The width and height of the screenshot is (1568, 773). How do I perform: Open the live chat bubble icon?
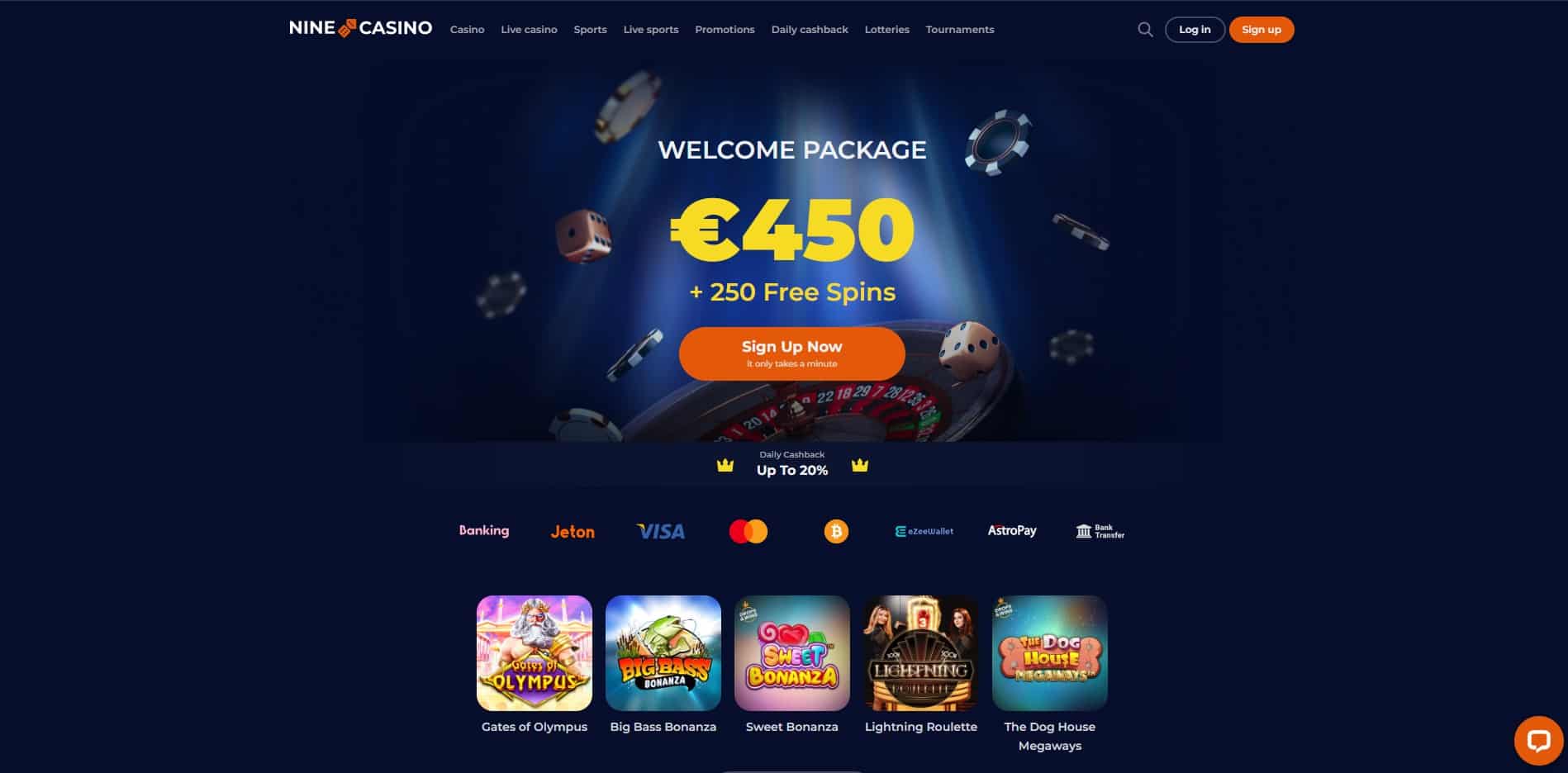pyautogui.click(x=1538, y=740)
